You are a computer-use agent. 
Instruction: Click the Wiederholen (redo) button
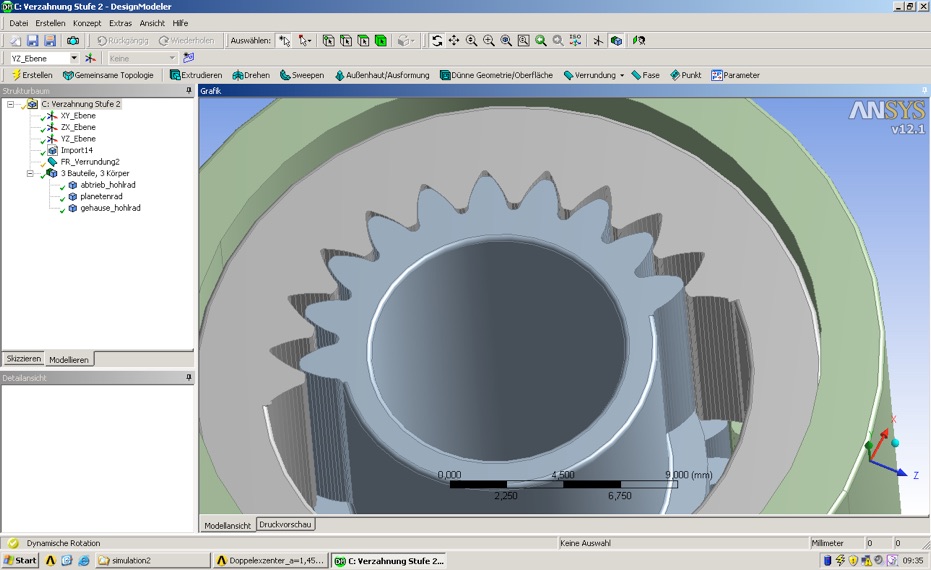(x=186, y=40)
